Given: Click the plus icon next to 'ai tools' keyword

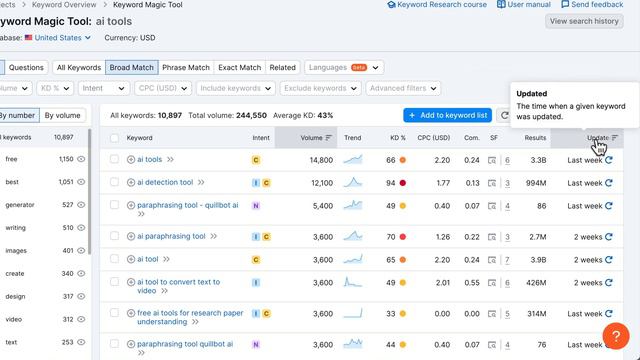Looking at the screenshot, I should click(x=131, y=160).
